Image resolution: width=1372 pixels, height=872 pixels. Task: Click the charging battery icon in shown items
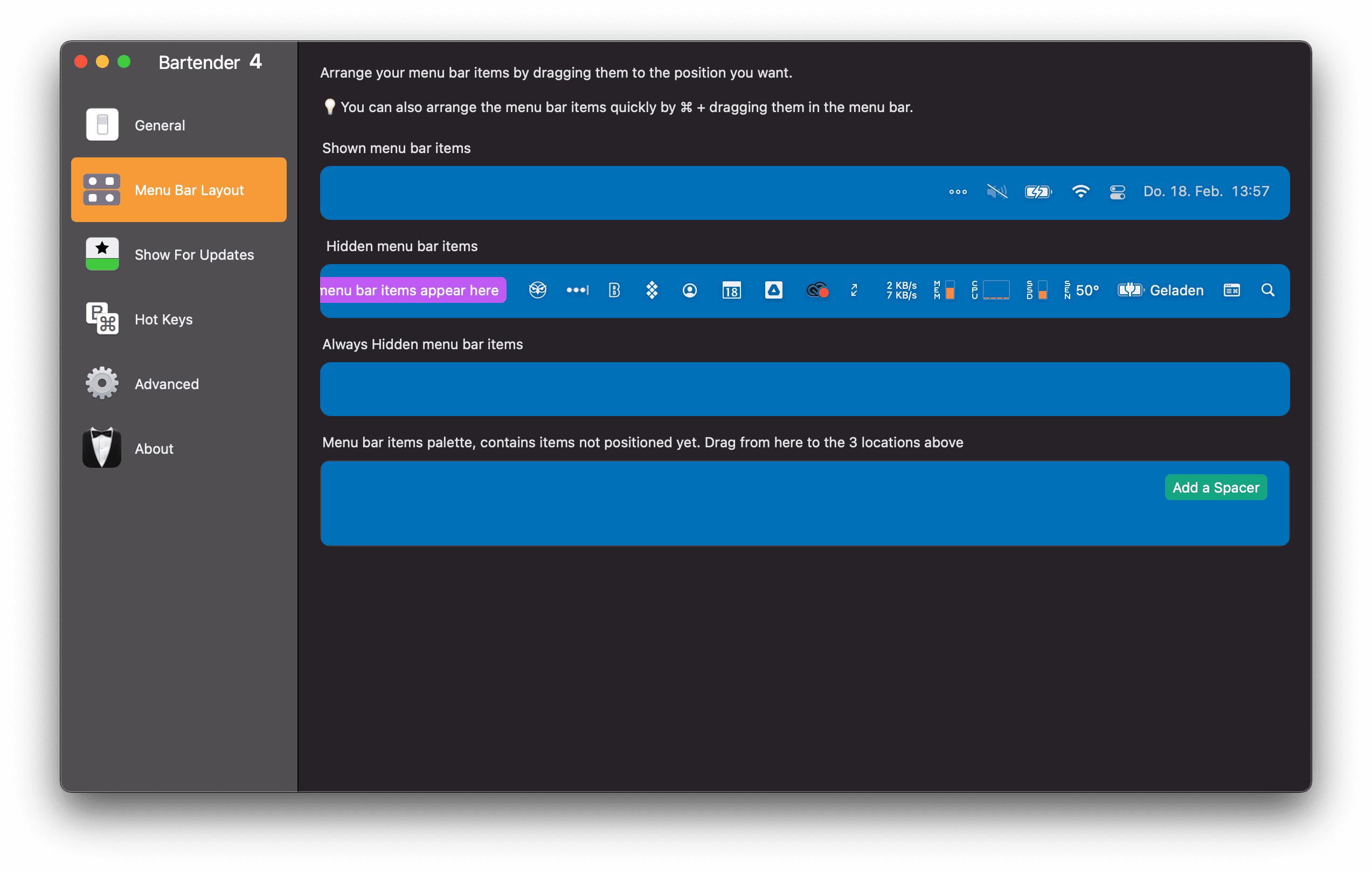[x=1038, y=191]
